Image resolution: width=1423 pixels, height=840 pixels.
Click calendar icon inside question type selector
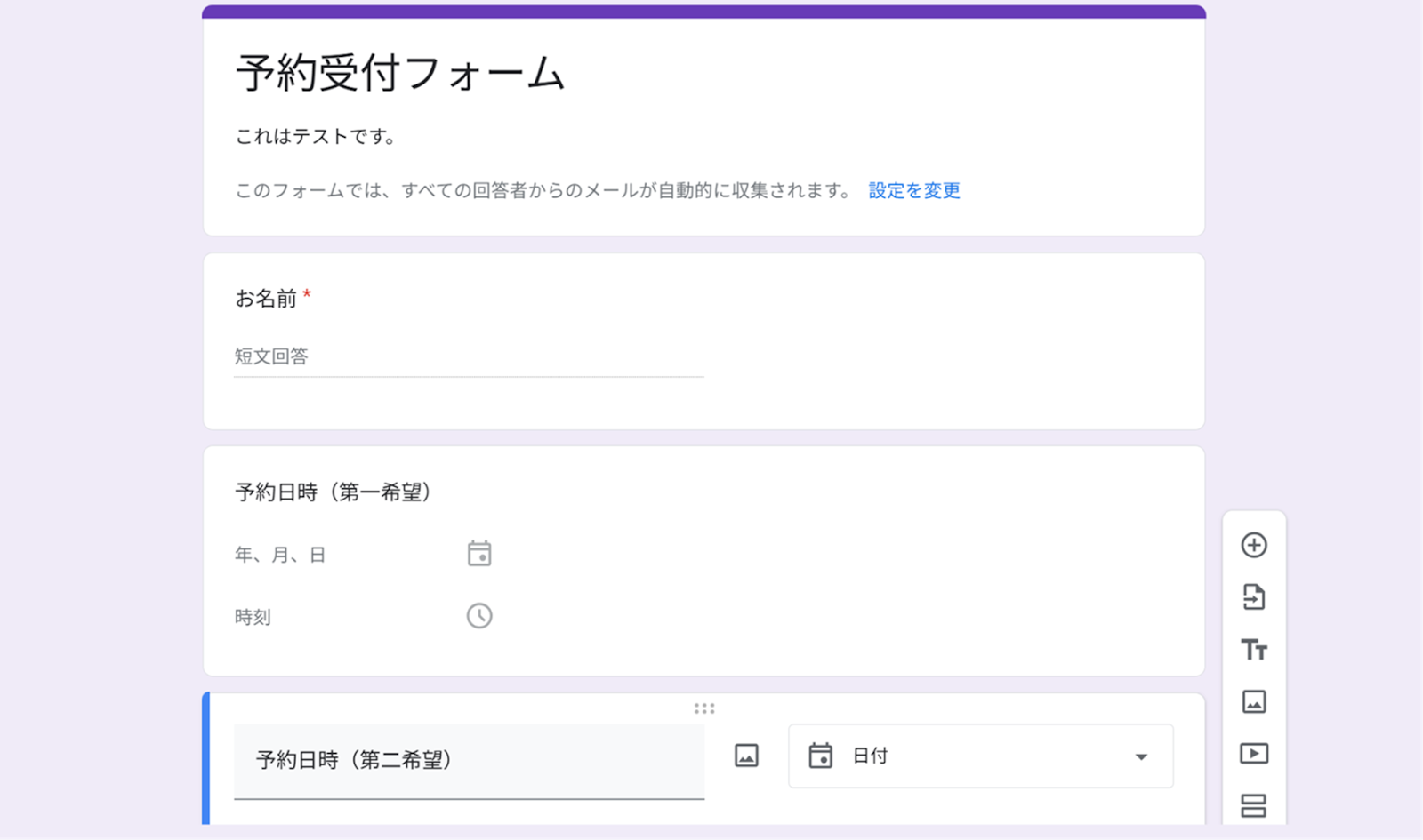click(820, 756)
